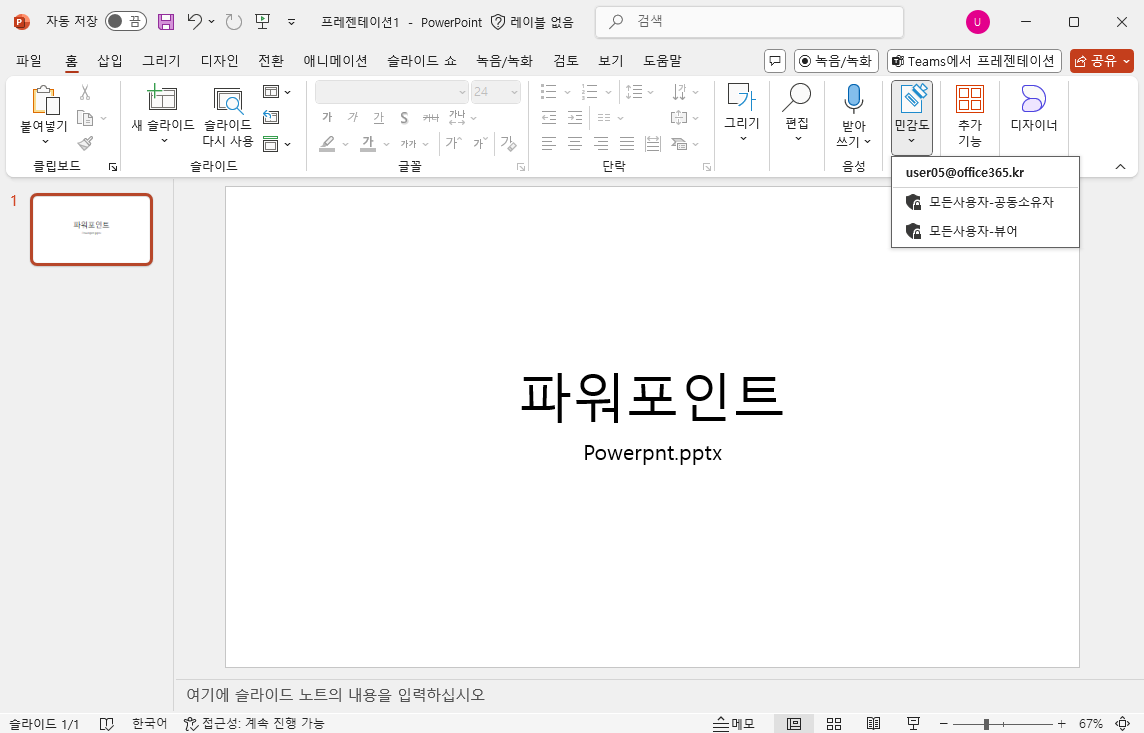Apply bulleted list formatting
Viewport: 1144px width, 733px height.
[548, 91]
